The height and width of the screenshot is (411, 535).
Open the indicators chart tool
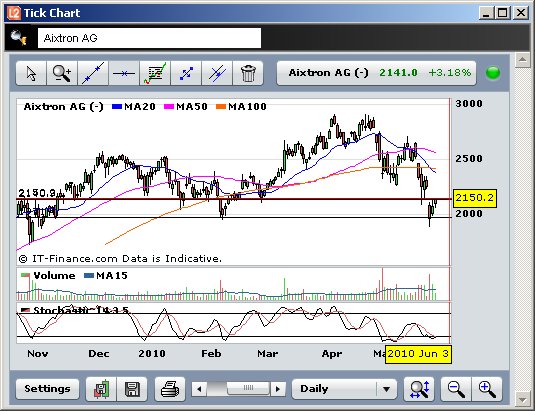(155, 73)
